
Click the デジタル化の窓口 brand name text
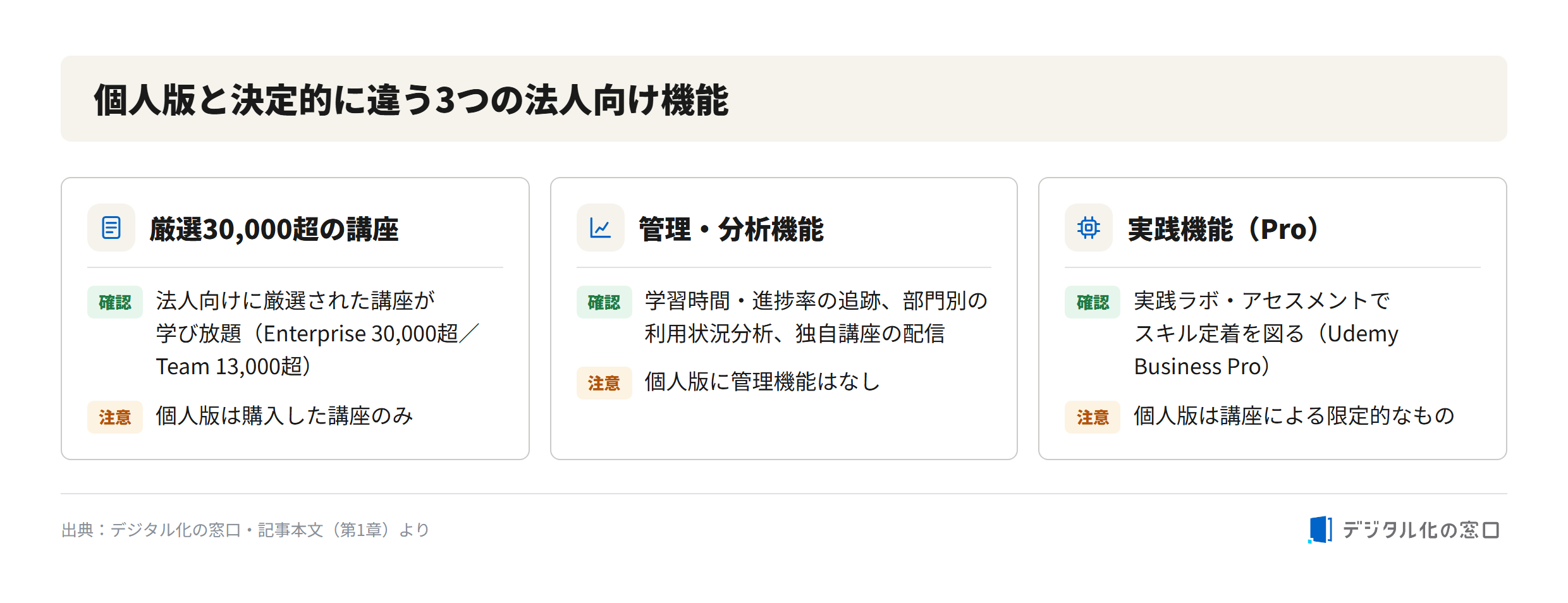(1421, 530)
